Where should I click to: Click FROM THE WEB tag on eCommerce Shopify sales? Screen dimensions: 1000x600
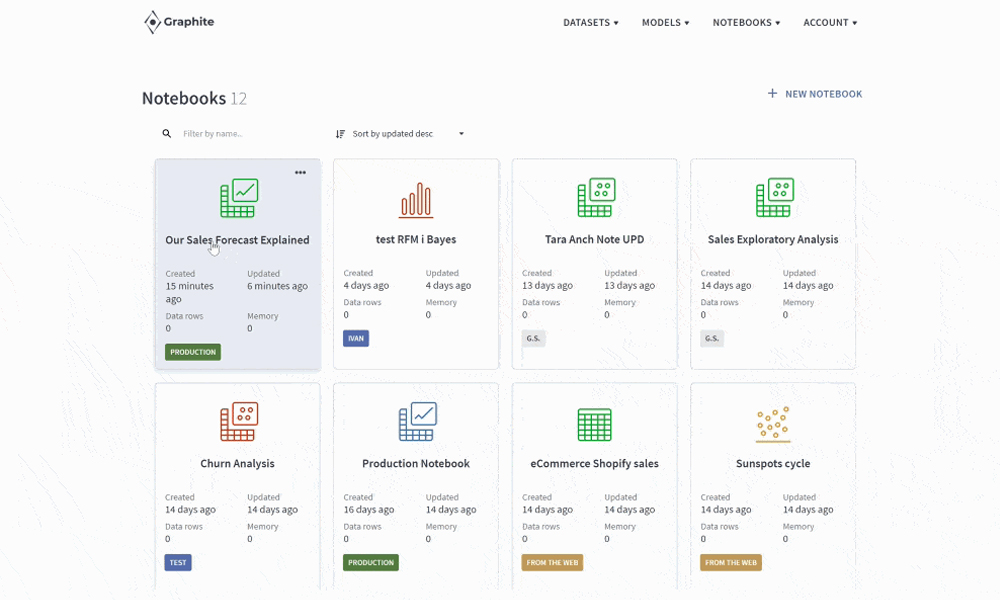click(552, 562)
